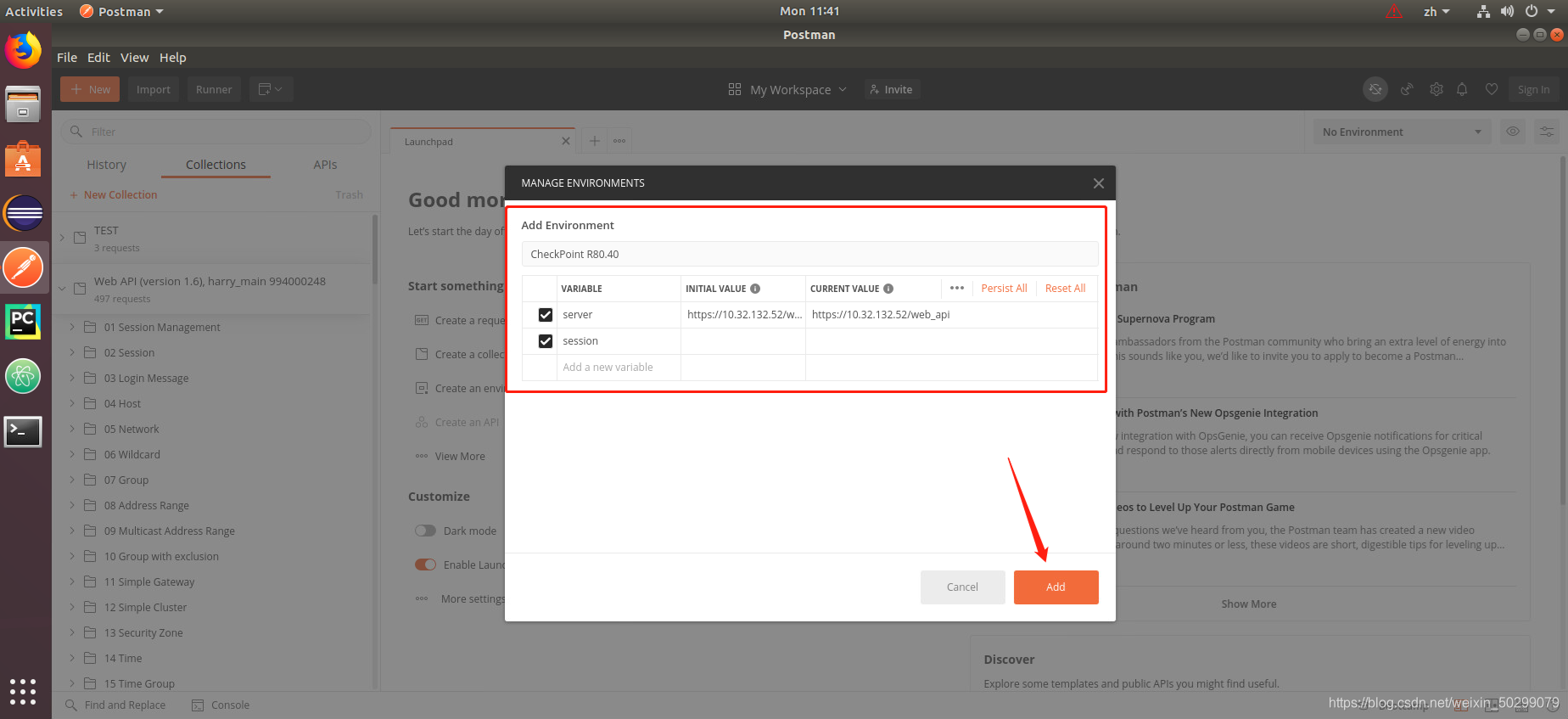This screenshot has height=719, width=1568.
Task: Click Current Value info icon
Action: pos(888,289)
